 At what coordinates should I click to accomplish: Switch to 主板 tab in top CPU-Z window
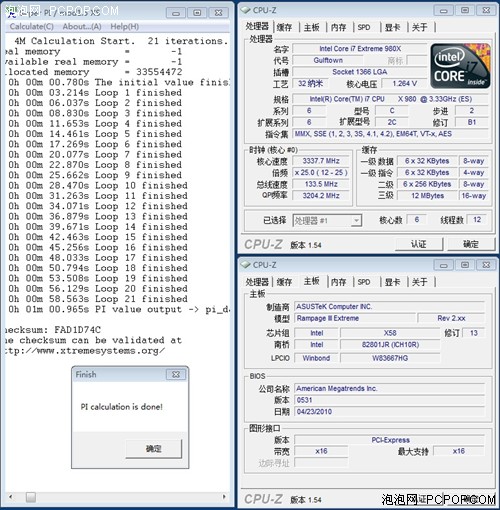click(311, 27)
